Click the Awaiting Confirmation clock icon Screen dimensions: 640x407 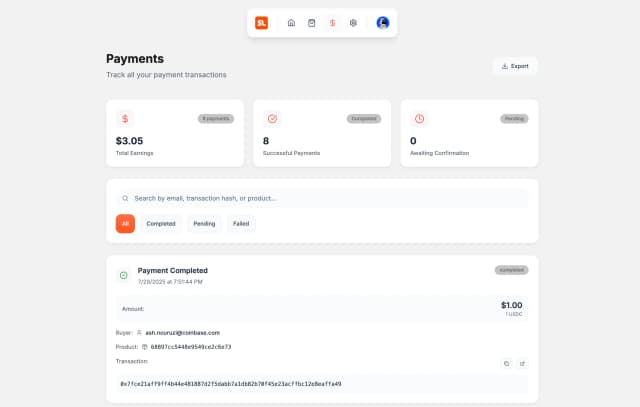420,118
